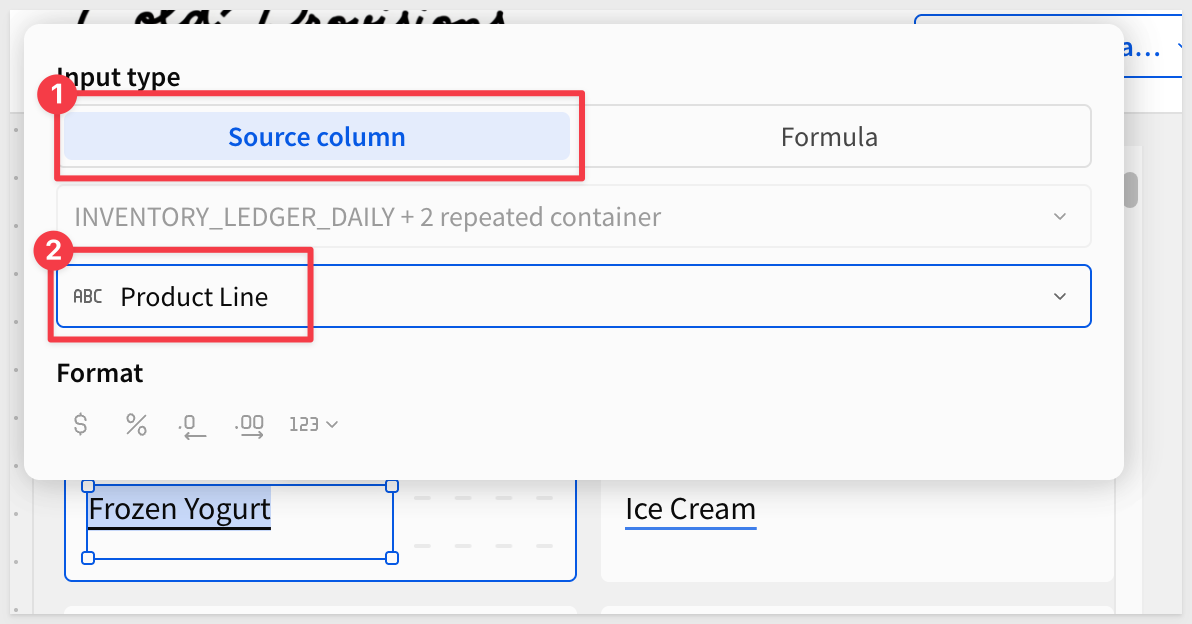
Task: Click top-right resize handle of Frozen Yogurt box
Action: pos(392,486)
